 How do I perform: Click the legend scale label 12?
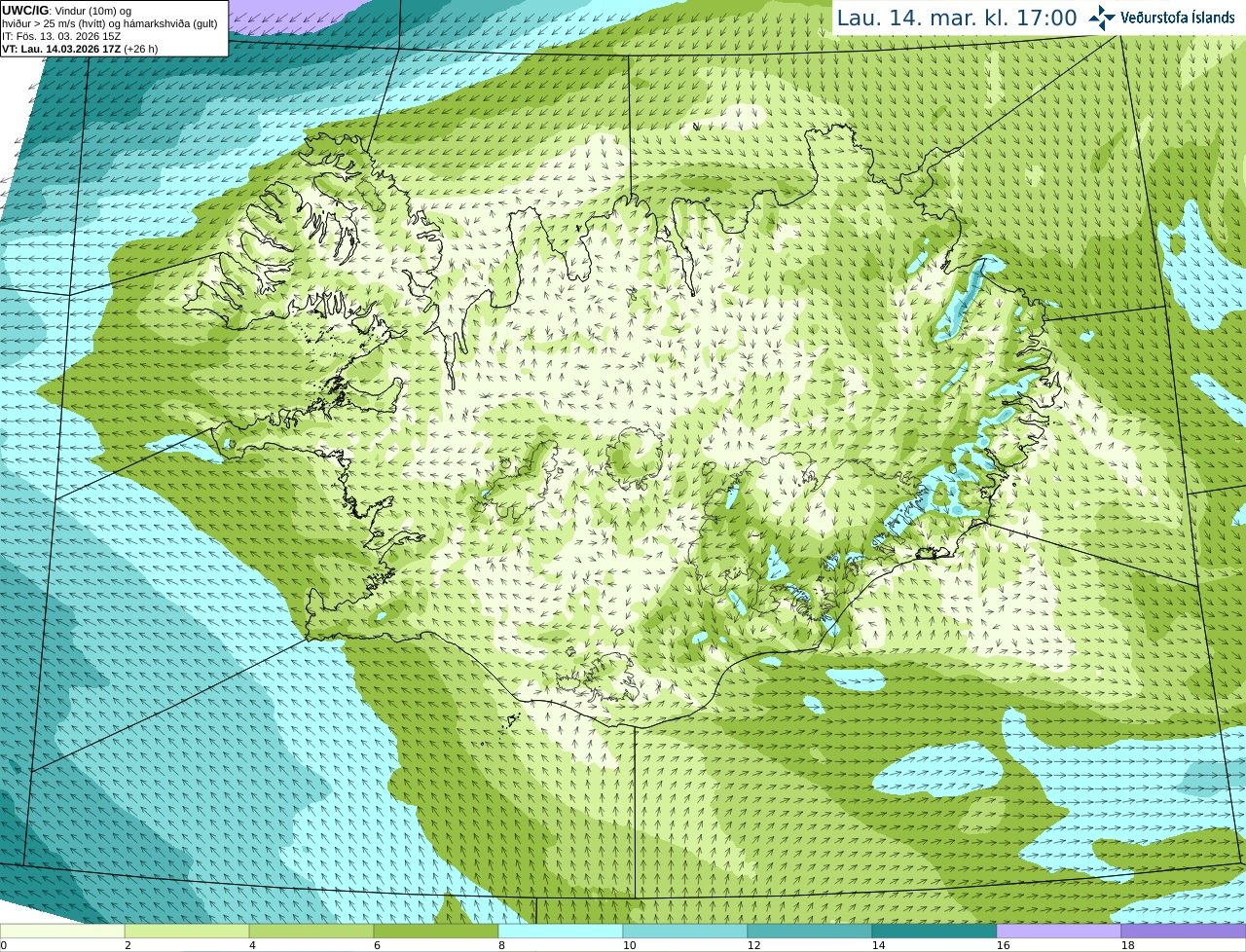tap(753, 945)
